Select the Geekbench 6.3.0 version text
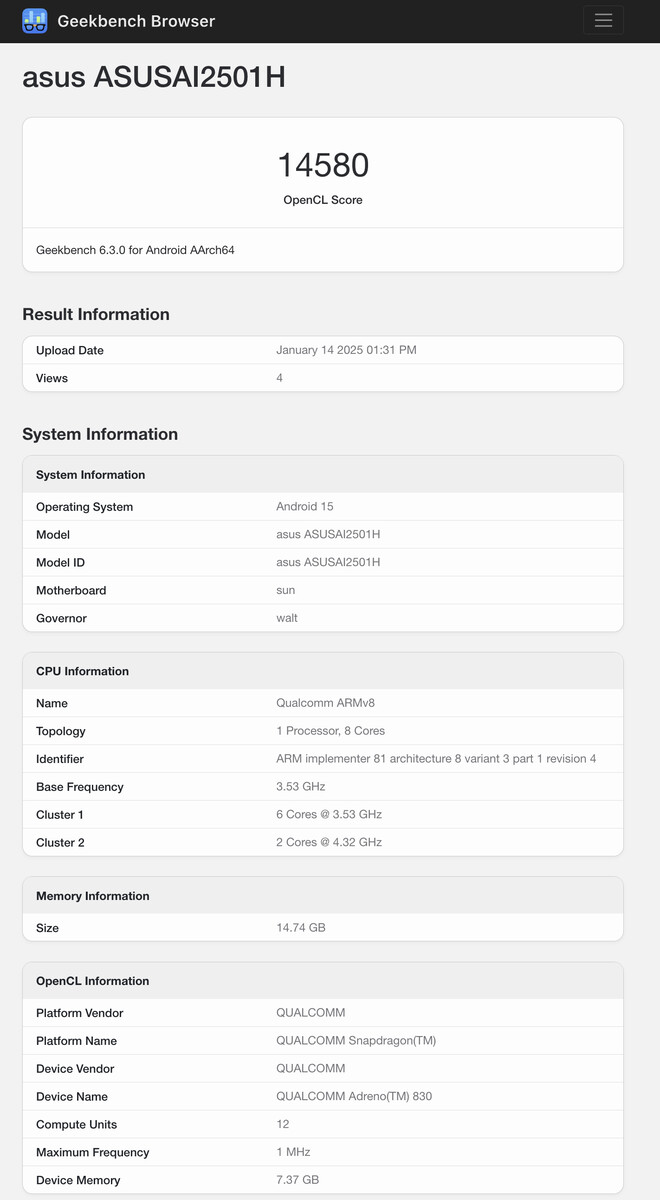 click(x=135, y=250)
